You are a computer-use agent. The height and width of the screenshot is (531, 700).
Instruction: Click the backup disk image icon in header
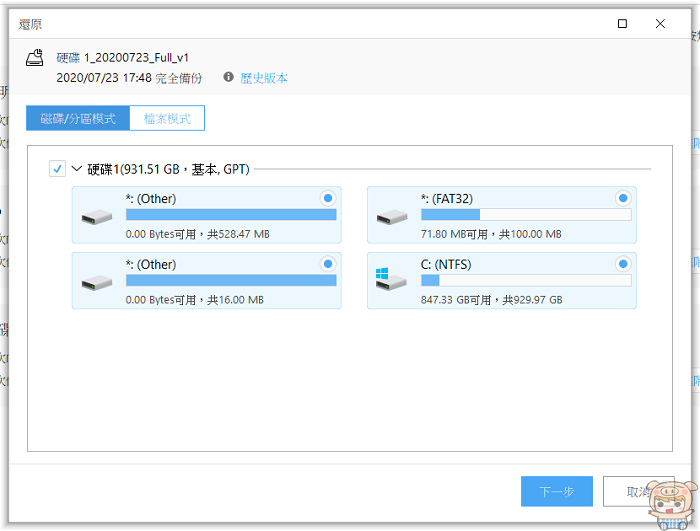click(33, 62)
